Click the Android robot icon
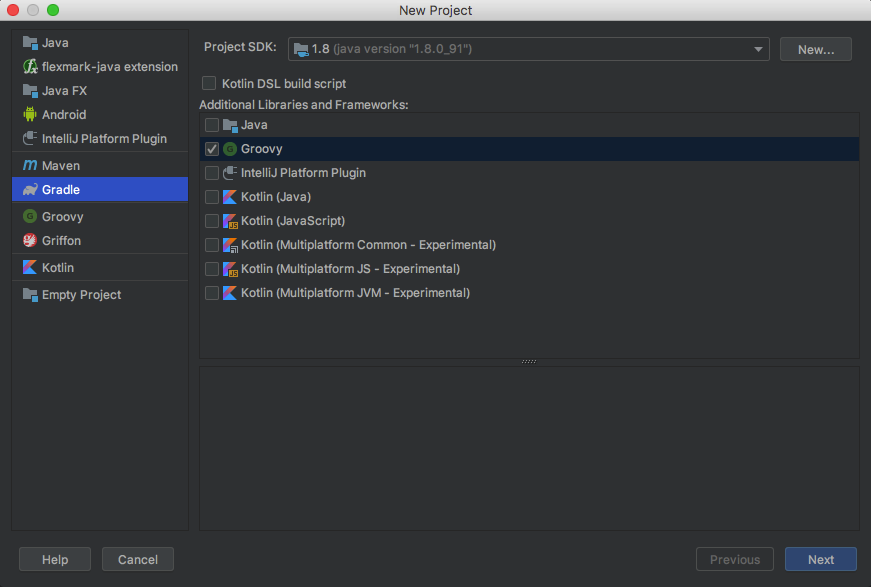The image size is (871, 587). [30, 114]
